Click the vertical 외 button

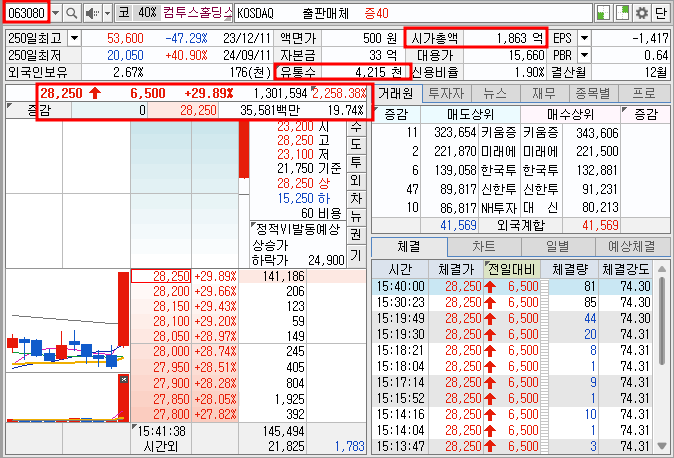356,181
